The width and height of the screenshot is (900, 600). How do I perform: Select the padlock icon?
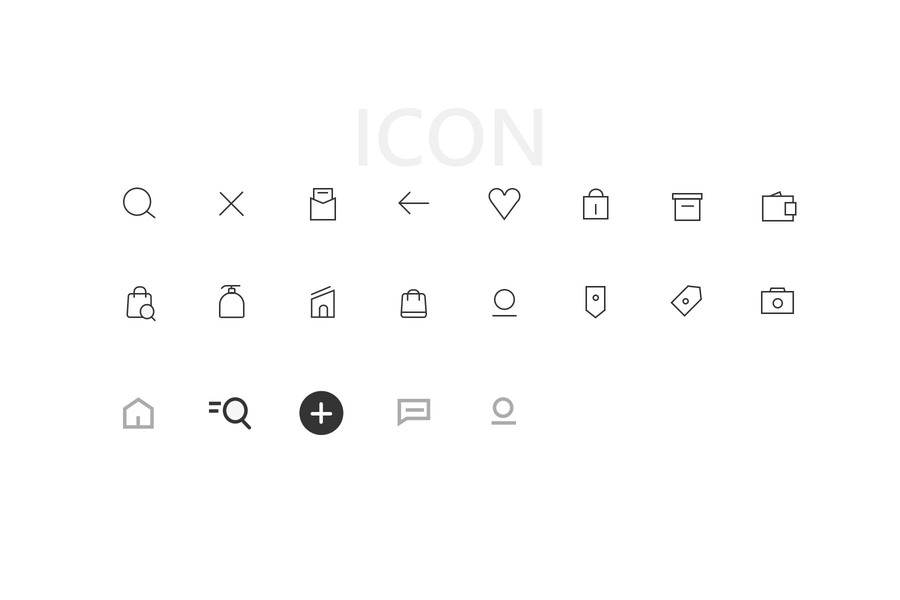coord(595,204)
